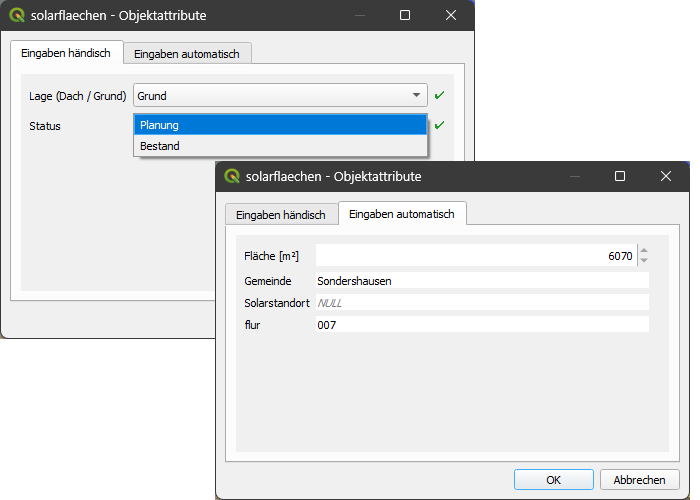The width and height of the screenshot is (700, 500).
Task: Switch to the Eingaben händisch tab in the back window
Action: pos(66,53)
